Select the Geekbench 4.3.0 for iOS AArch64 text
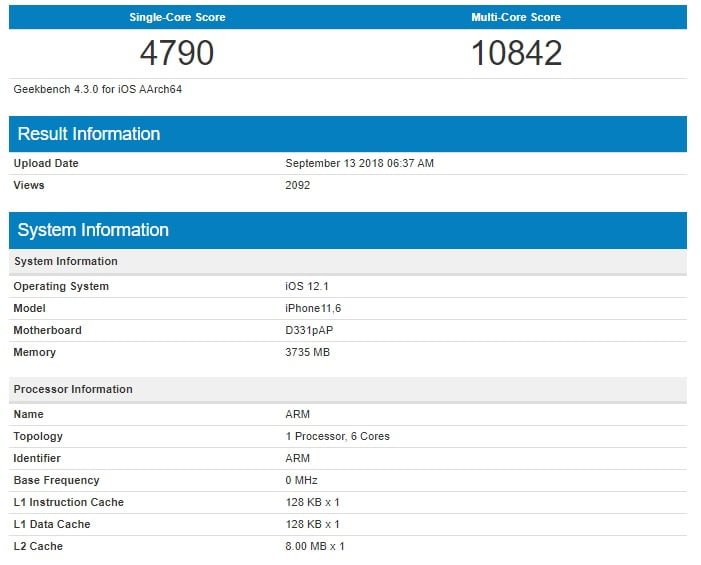The image size is (701, 565). (98, 89)
